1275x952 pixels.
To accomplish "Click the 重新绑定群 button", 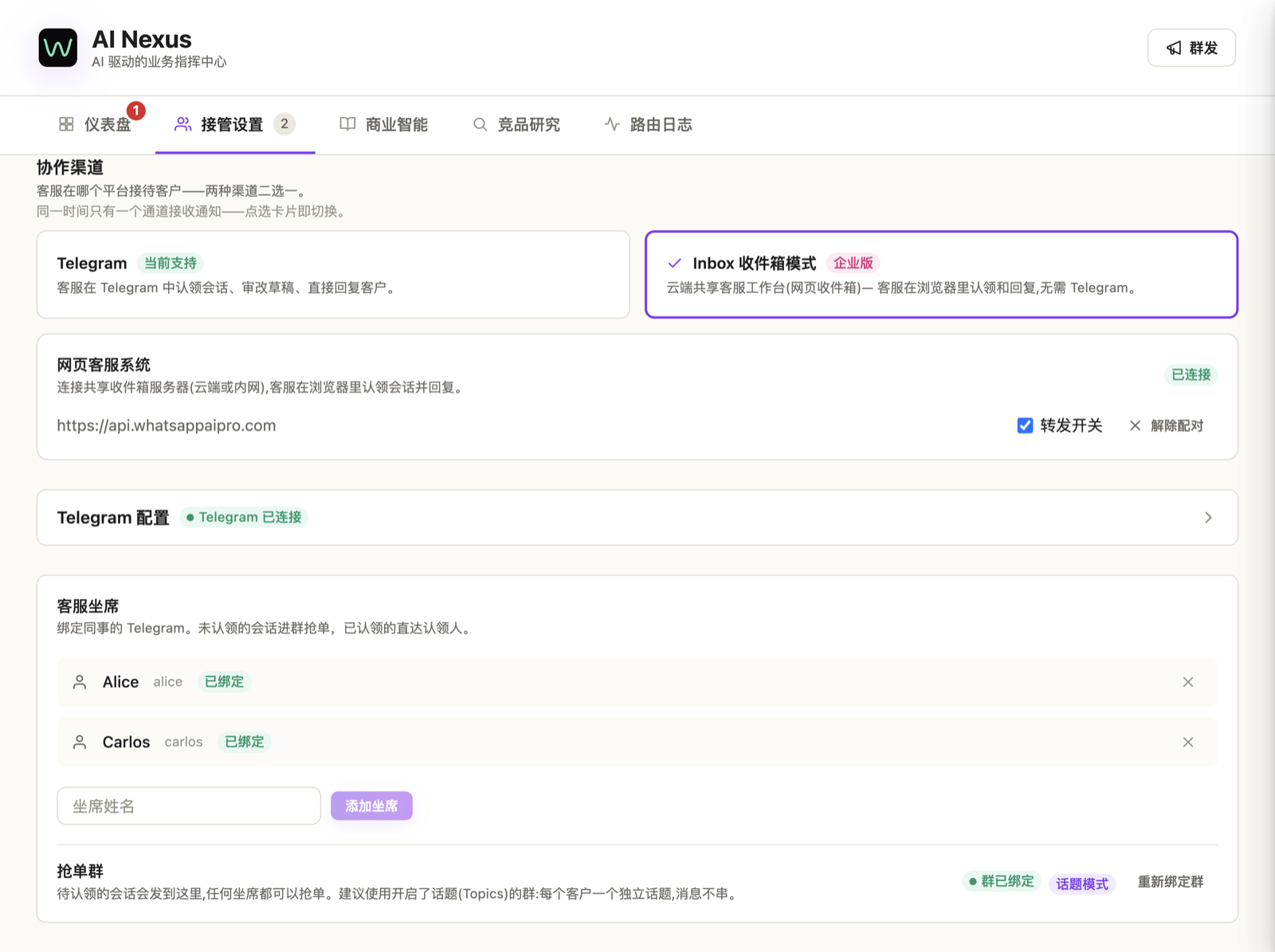I will click(x=1171, y=882).
